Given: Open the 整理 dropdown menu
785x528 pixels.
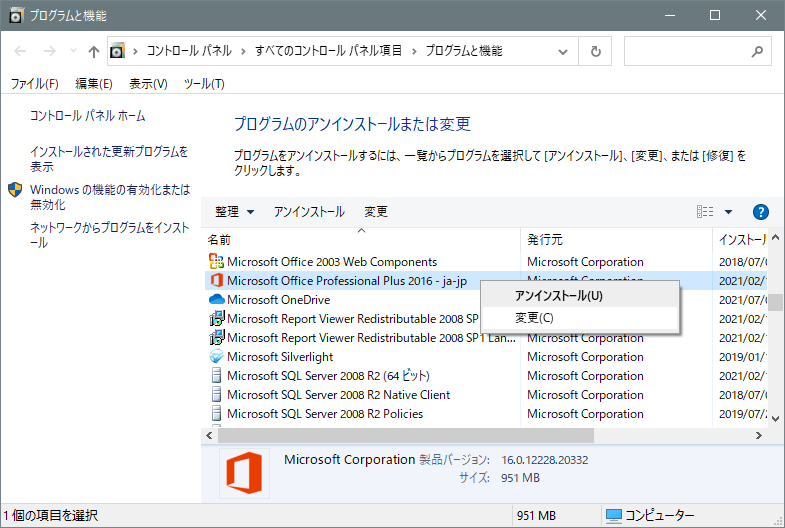Looking at the screenshot, I should (x=235, y=212).
